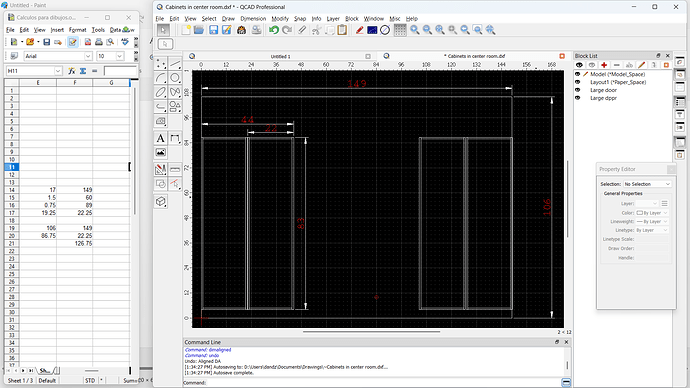Open the Shape tools
The width and height of the screenshot is (690, 388).
[175, 106]
